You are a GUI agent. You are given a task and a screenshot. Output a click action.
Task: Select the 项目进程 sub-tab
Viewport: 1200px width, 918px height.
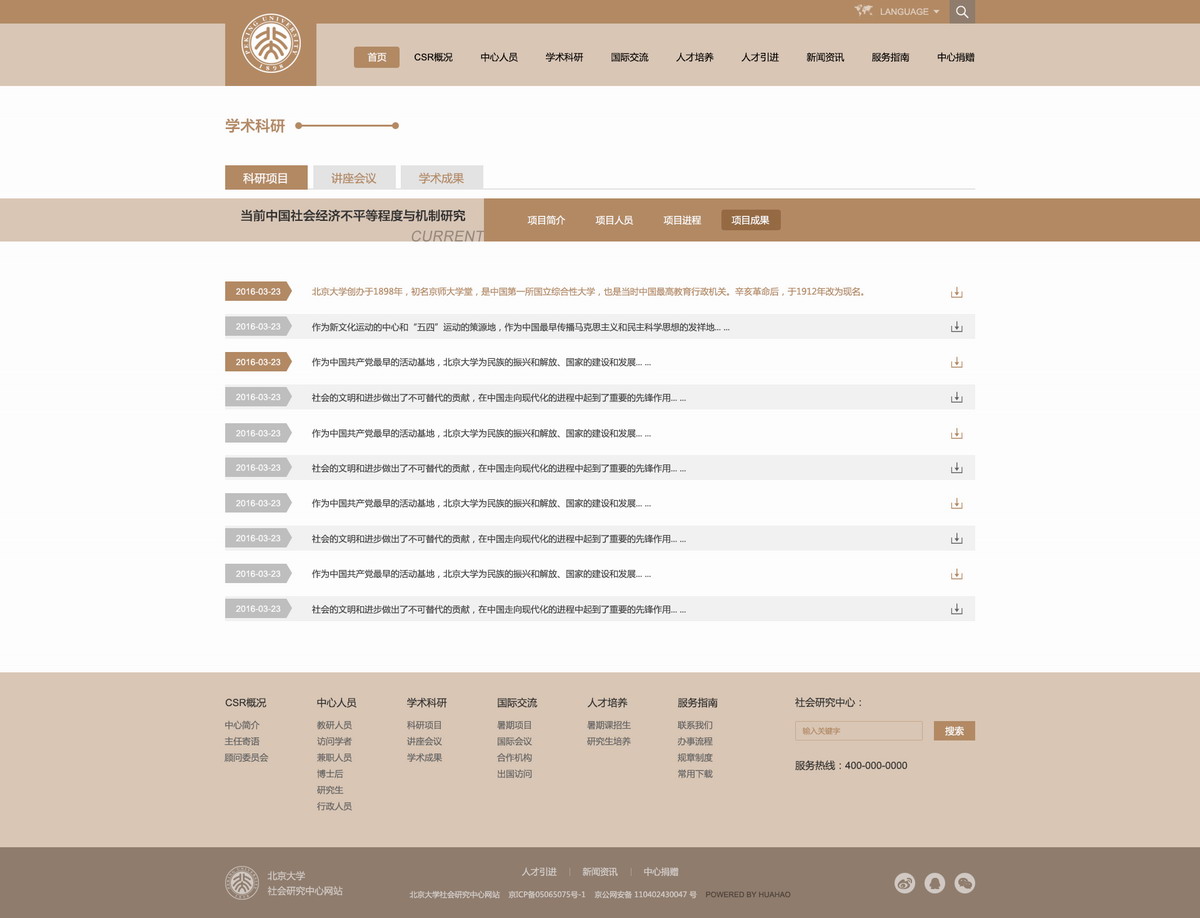[682, 220]
